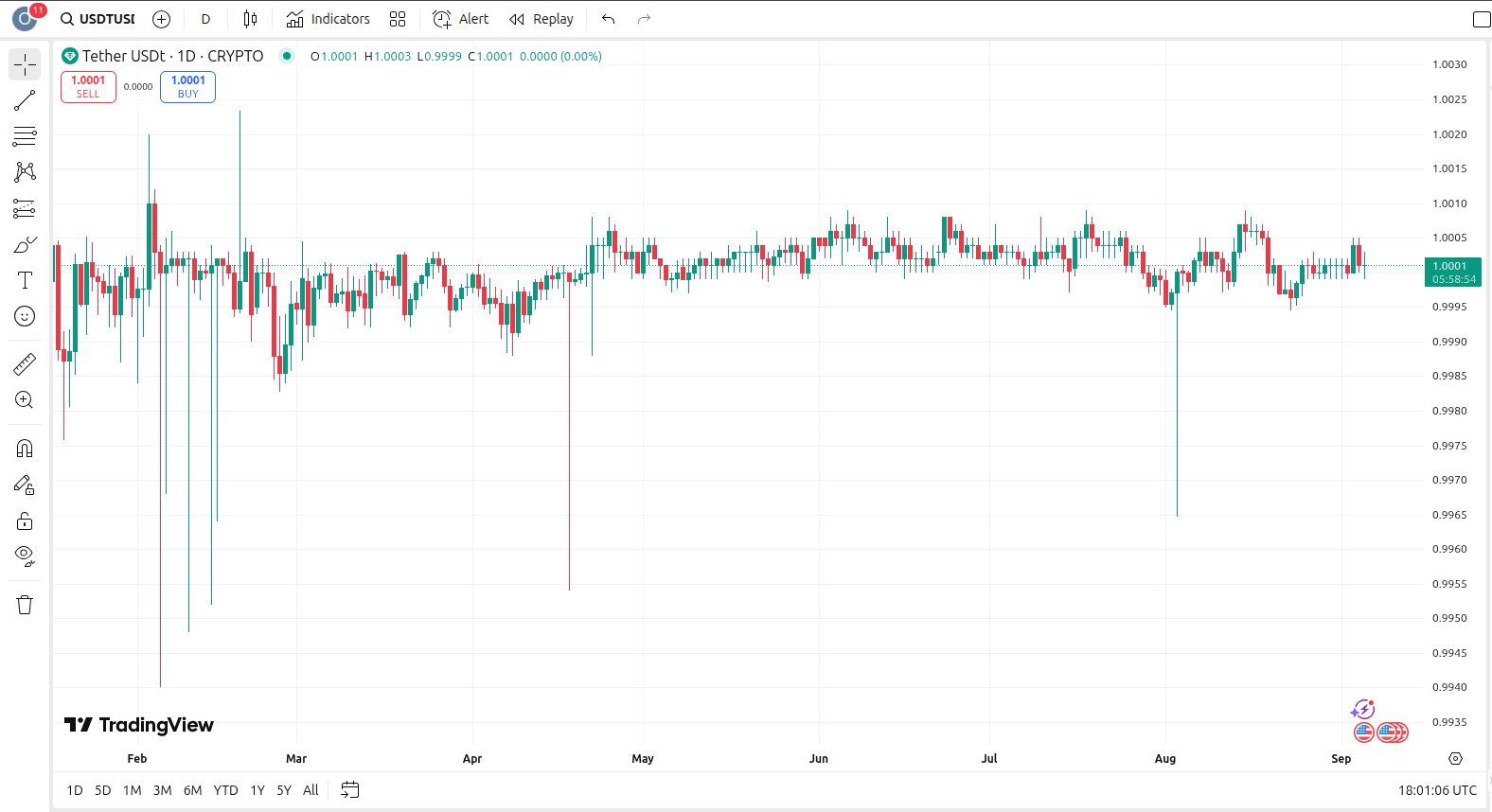Click the blue BUY 1.0001 button

[188, 87]
